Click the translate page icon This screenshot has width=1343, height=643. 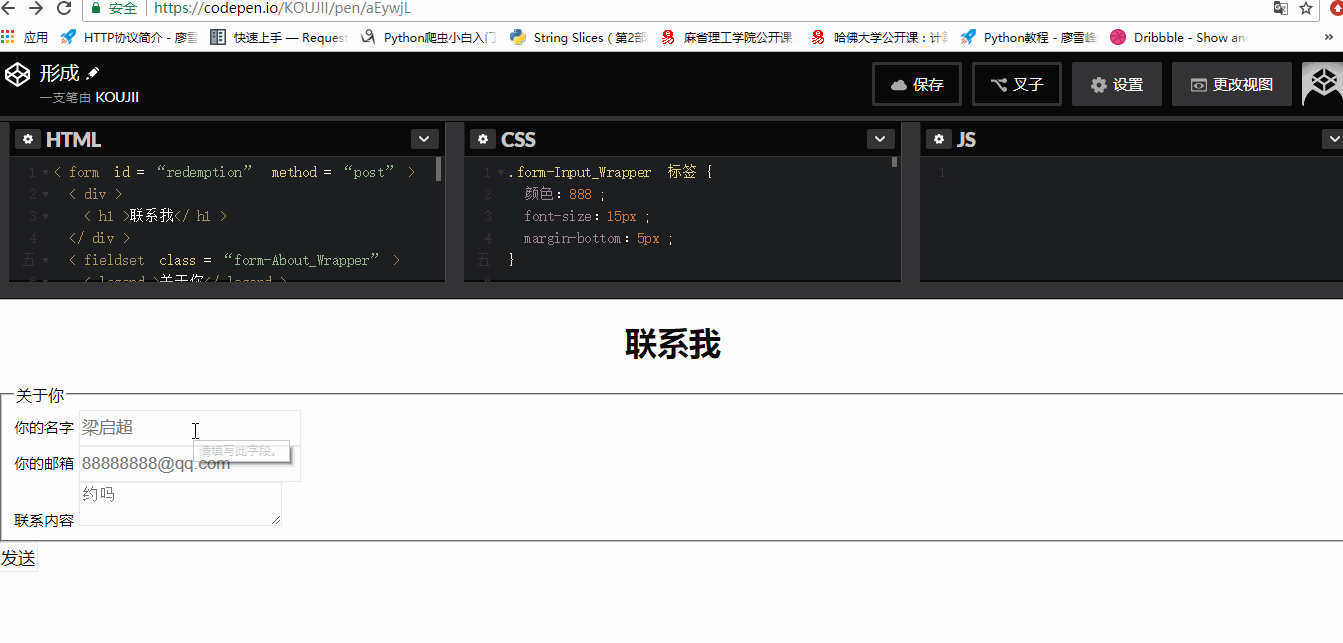point(1280,8)
